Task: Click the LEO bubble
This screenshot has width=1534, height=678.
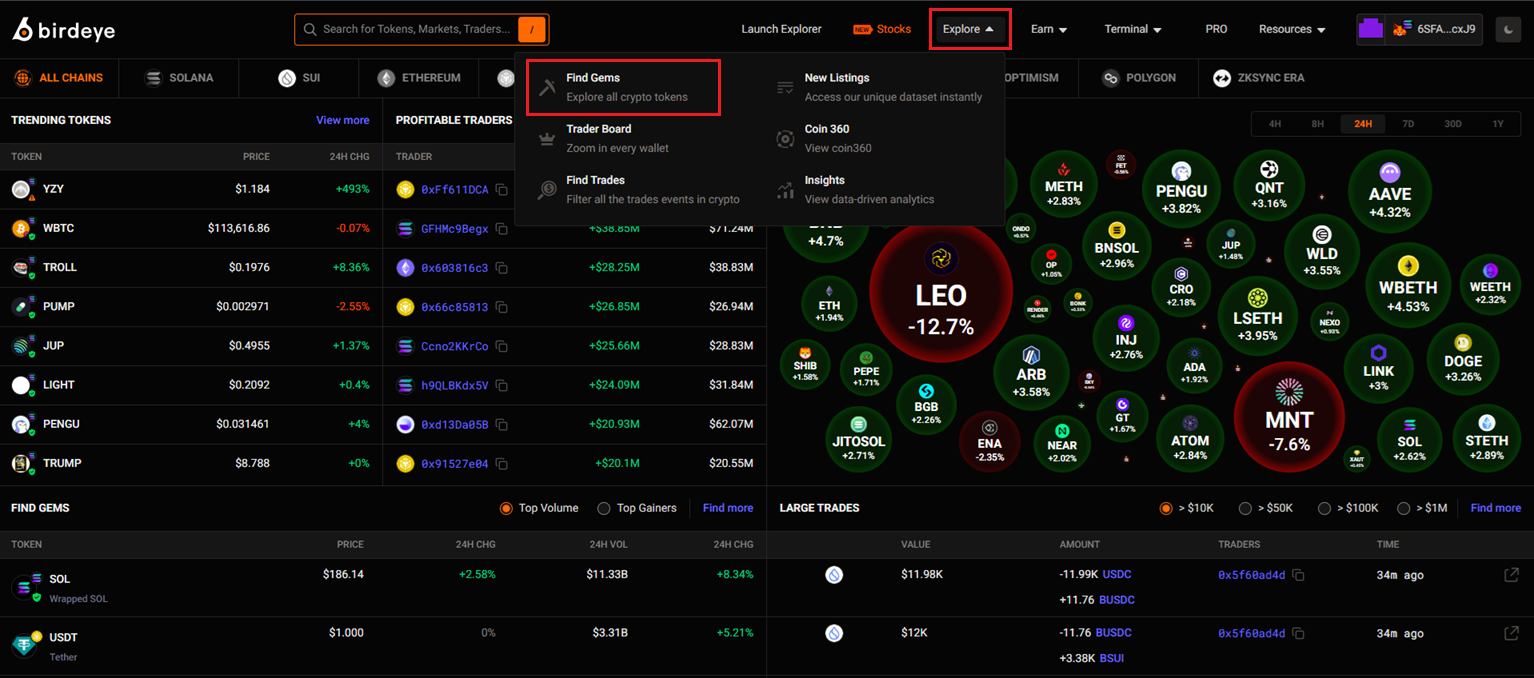Action: pyautogui.click(x=941, y=292)
